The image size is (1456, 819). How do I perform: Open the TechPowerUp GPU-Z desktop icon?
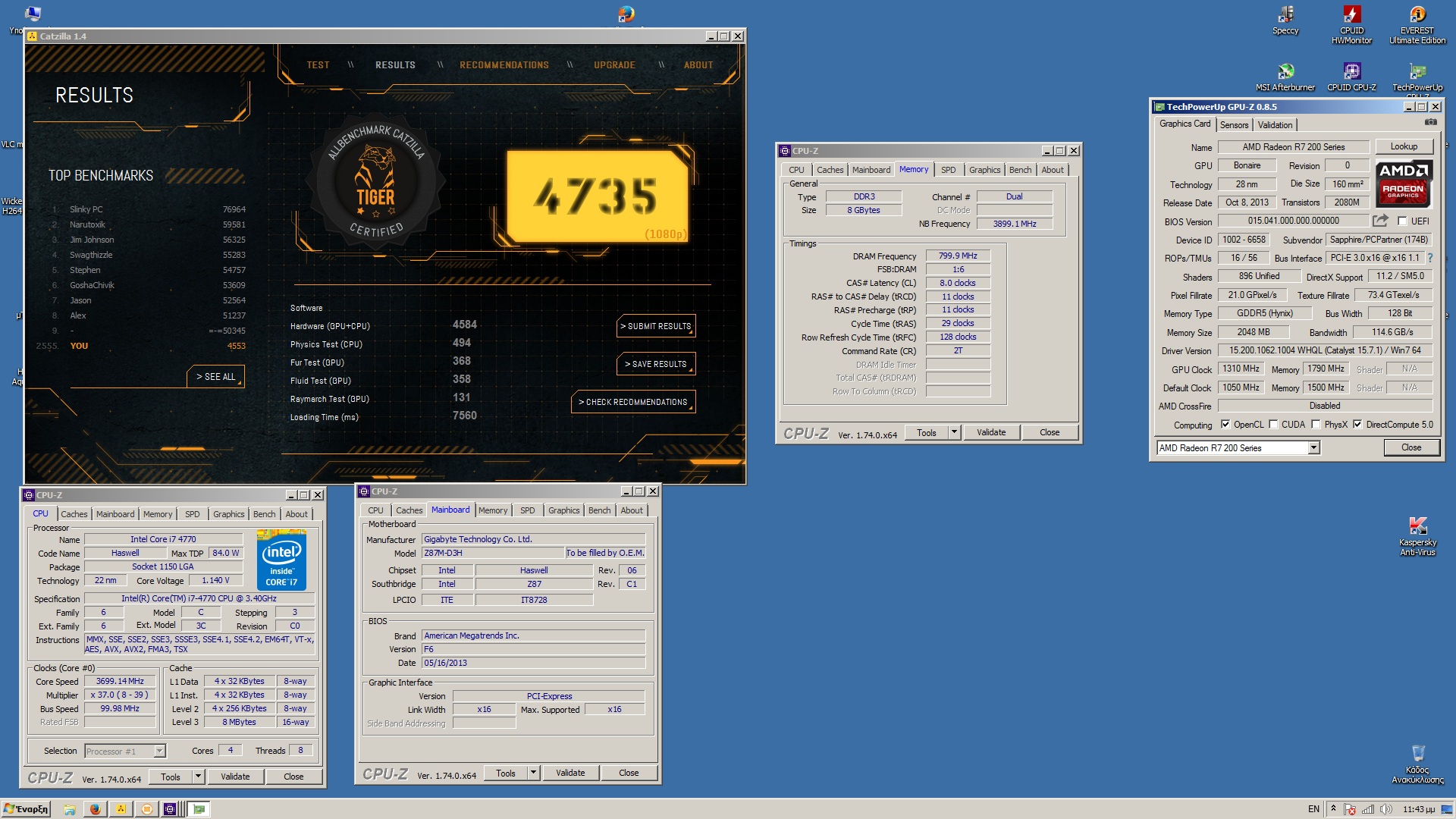tap(1417, 80)
